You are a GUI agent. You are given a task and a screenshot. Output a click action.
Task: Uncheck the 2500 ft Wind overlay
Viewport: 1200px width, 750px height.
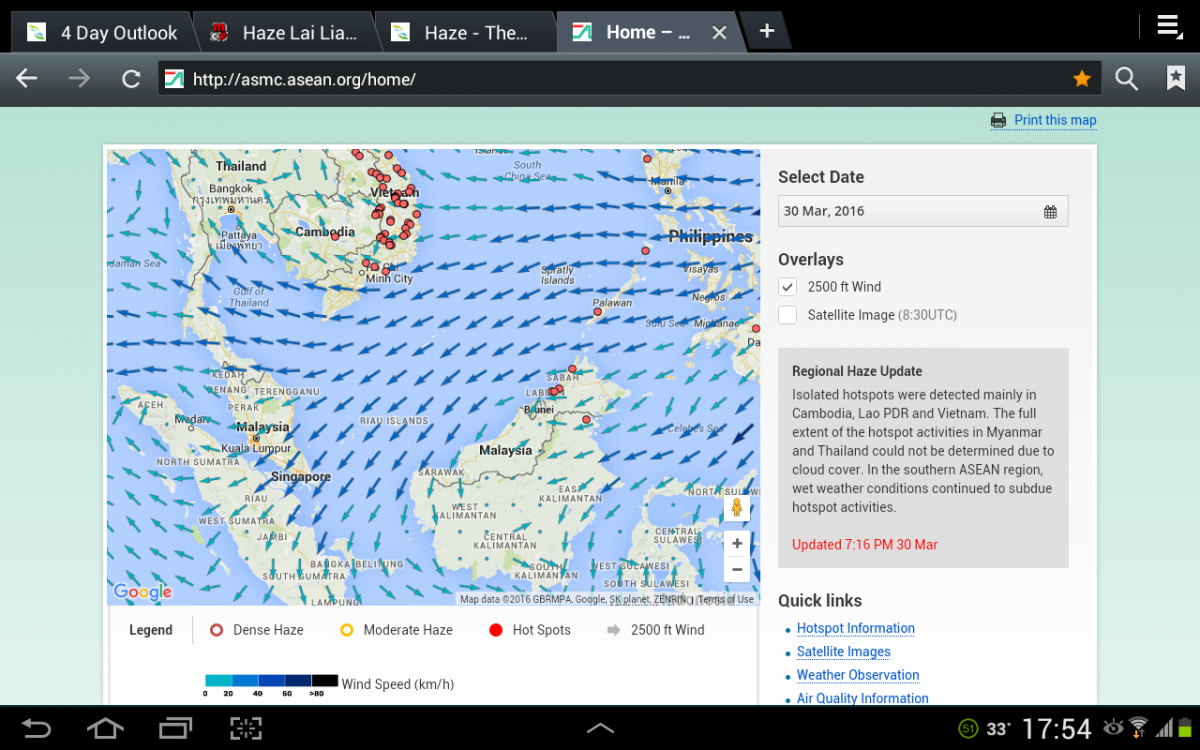pyautogui.click(x=788, y=287)
